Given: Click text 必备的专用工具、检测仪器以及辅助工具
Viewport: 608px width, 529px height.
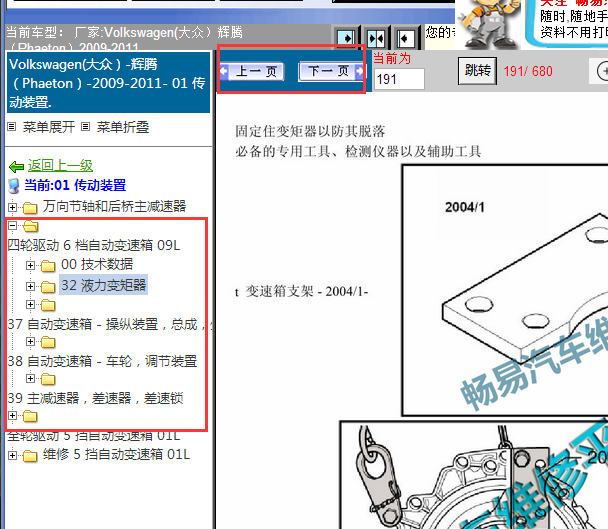Looking at the screenshot, I should 358,151.
